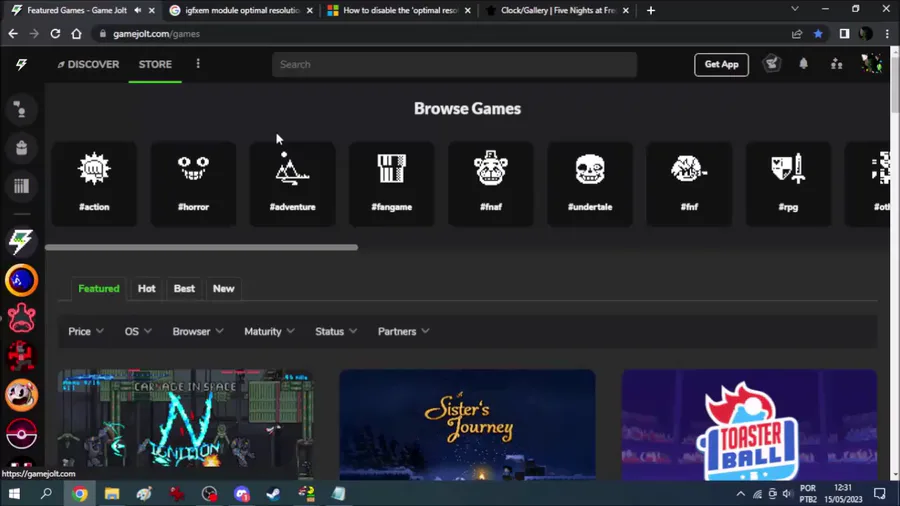Show hidden system tray icons
900x506 pixels.
[x=740, y=494]
